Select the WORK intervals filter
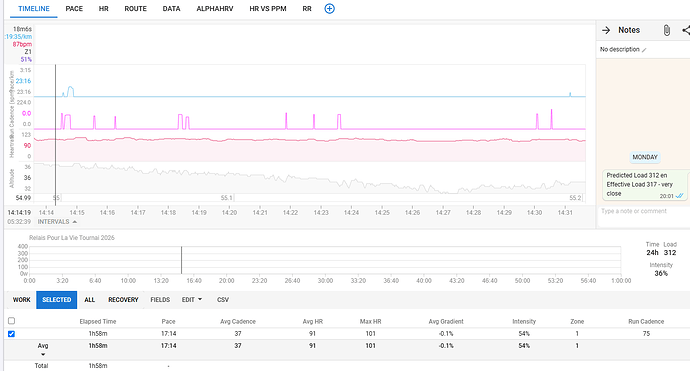 point(21,300)
